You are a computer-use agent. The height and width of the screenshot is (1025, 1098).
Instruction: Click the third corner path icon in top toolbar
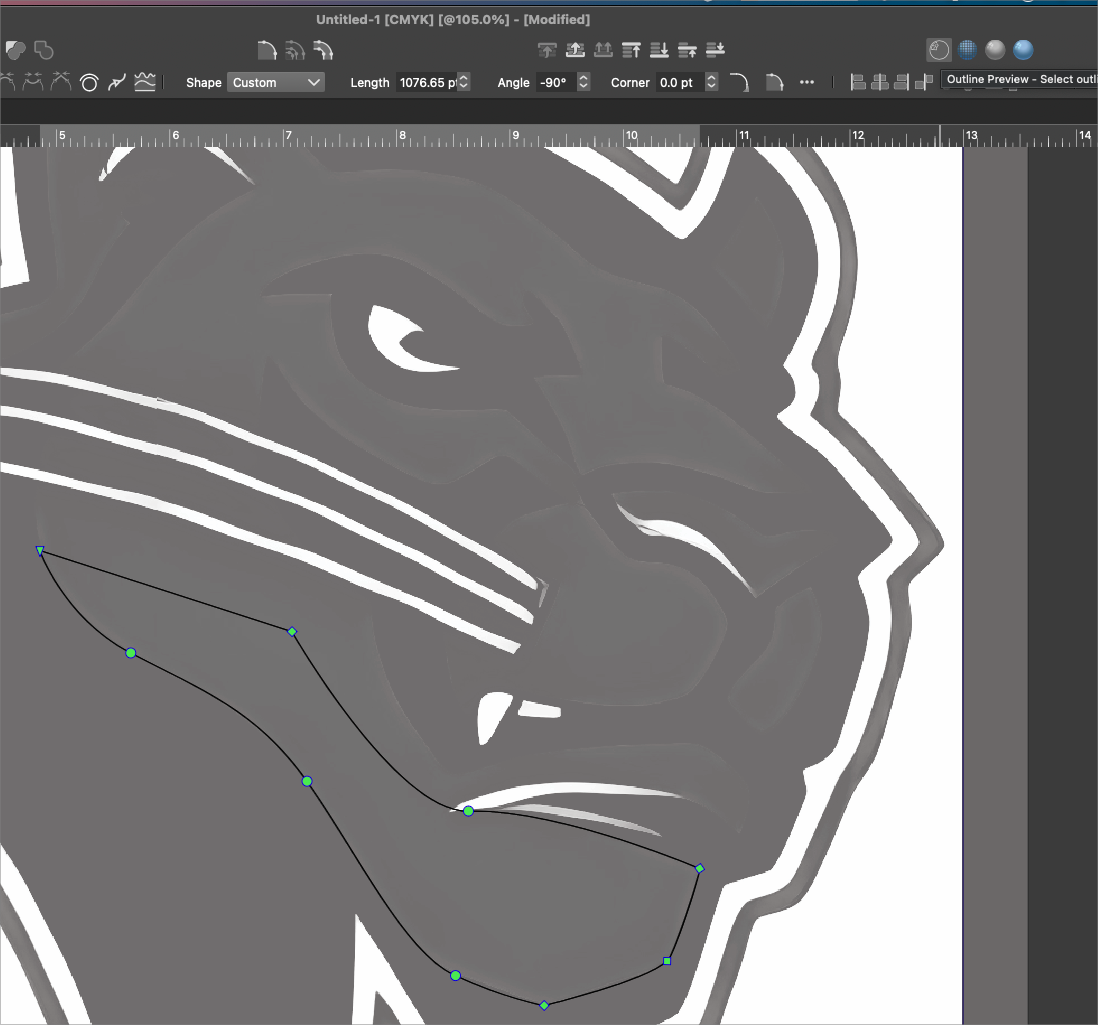pos(322,50)
